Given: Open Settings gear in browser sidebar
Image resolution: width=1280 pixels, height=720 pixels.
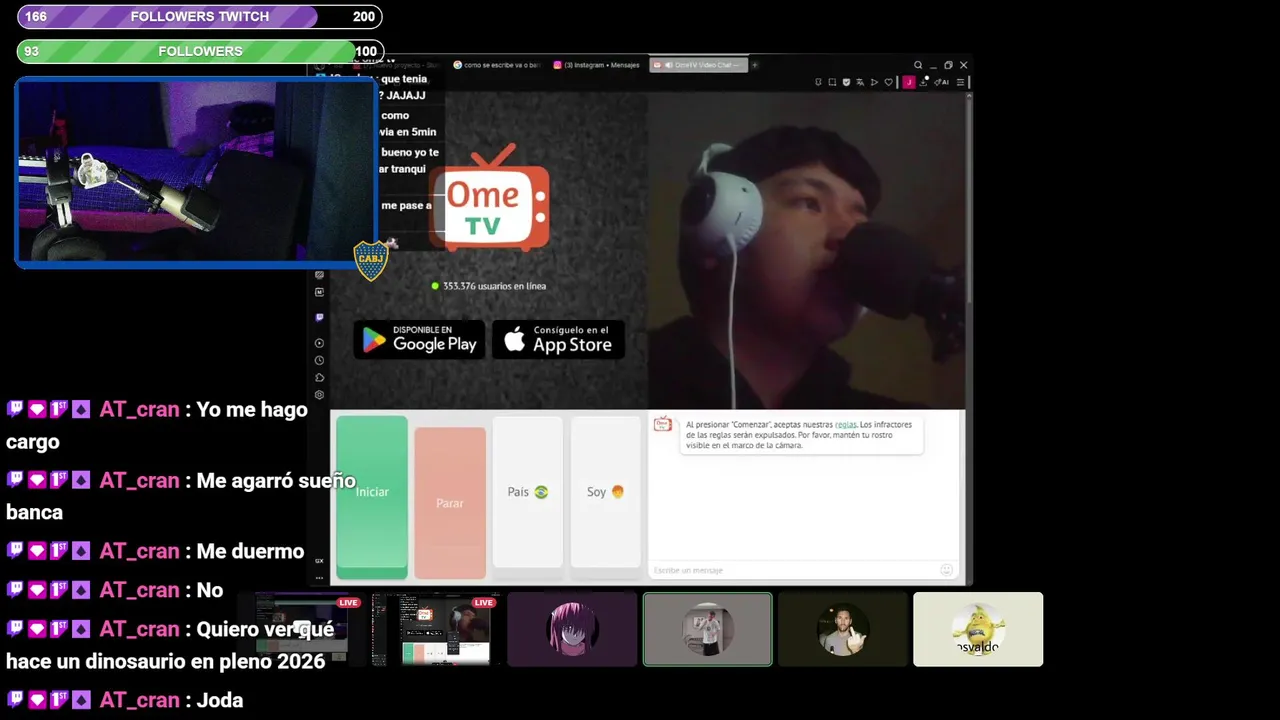Looking at the screenshot, I should [x=319, y=394].
